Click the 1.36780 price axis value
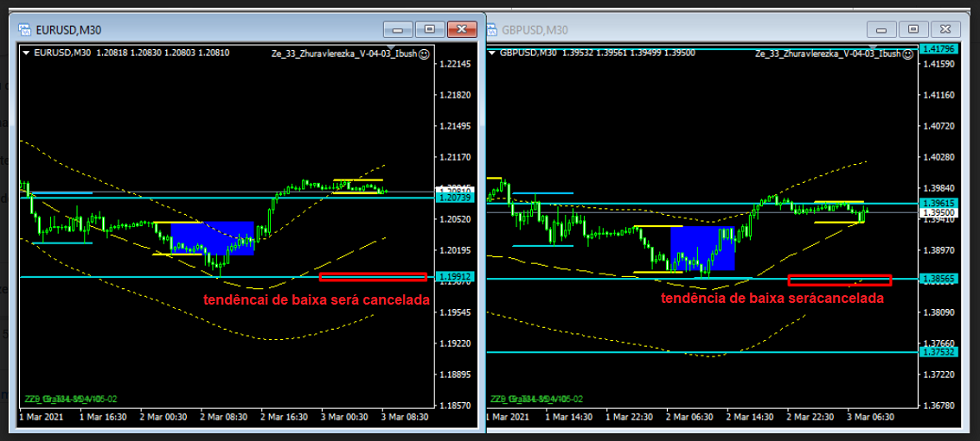This screenshot has width=980, height=441. point(940,405)
